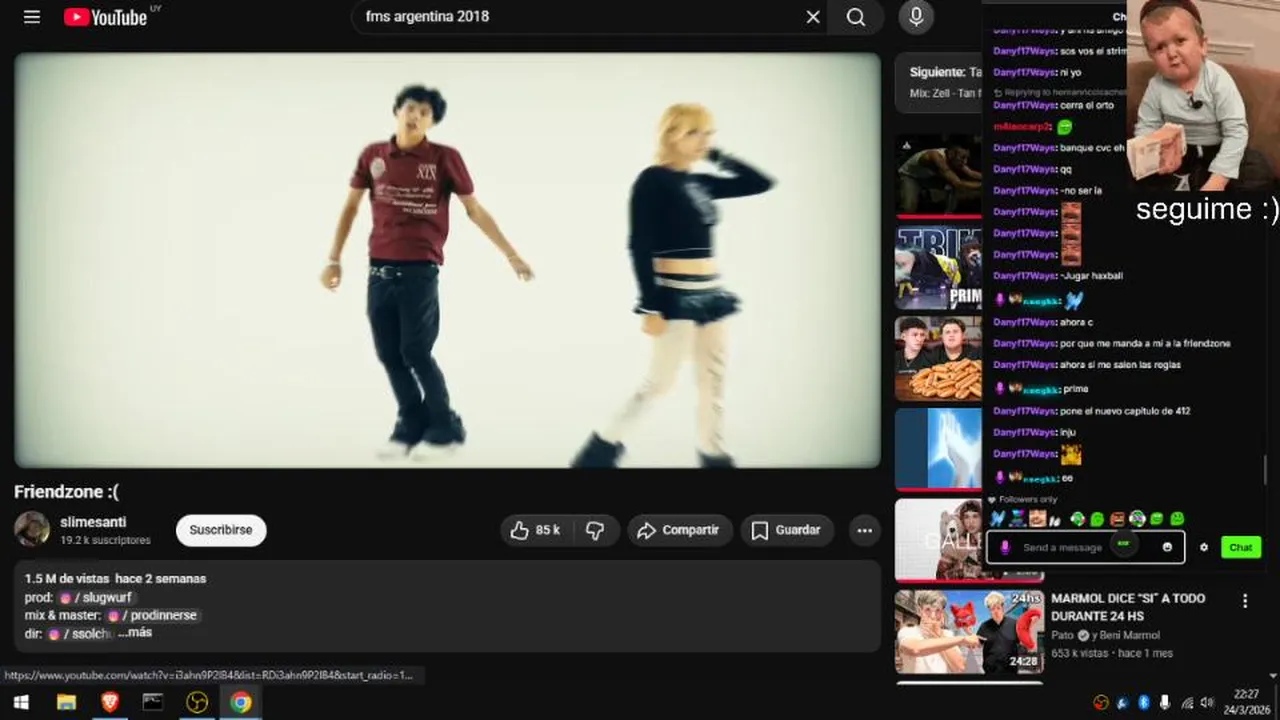Open the YouTube hamburger guide menu
The height and width of the screenshot is (720, 1280).
32,17
